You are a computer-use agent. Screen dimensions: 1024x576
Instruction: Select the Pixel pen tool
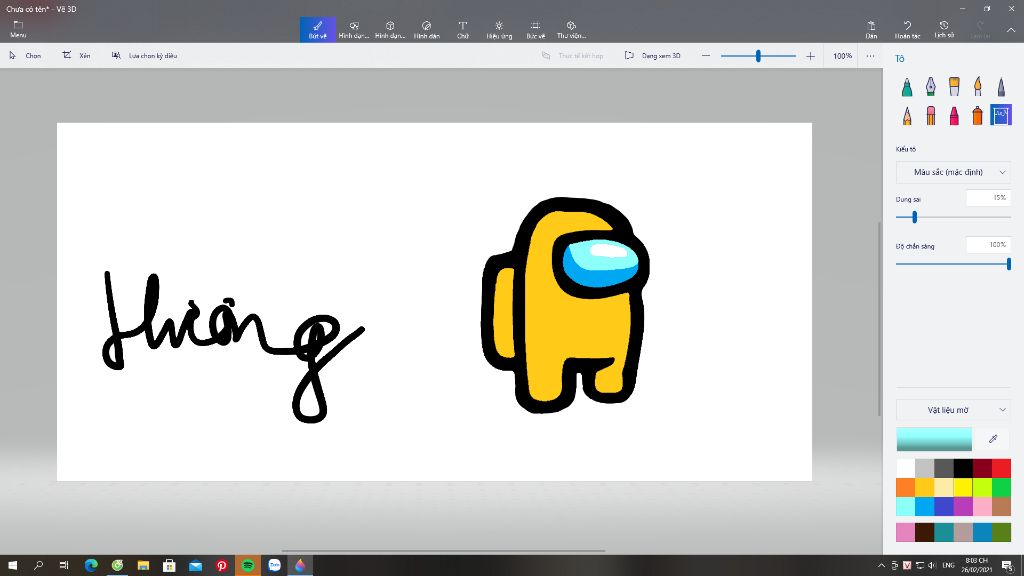pos(1001,87)
